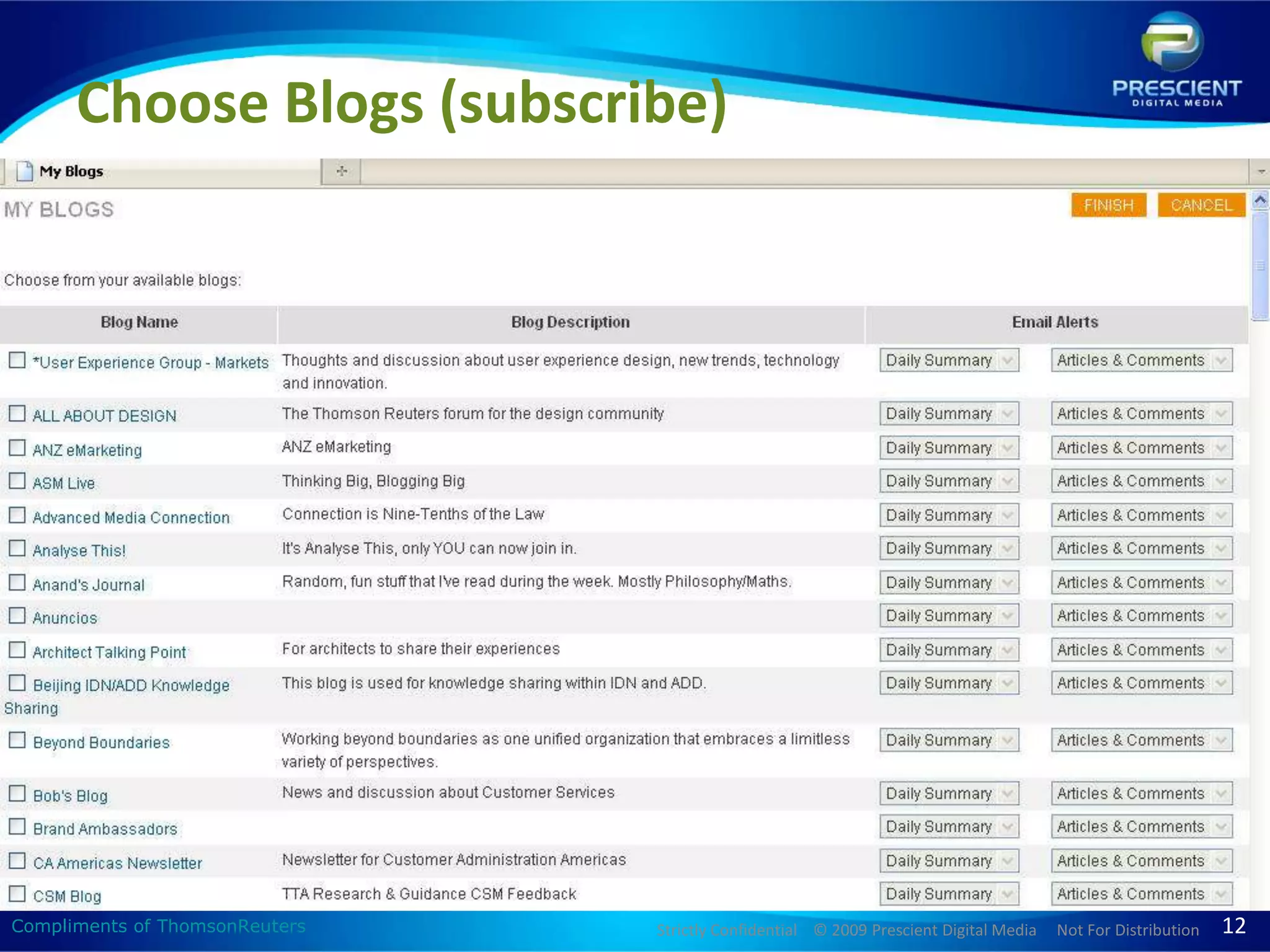Screen dimensions: 1270x952
Task: Check the Advanced Media Connection checkbox
Action: (x=17, y=515)
